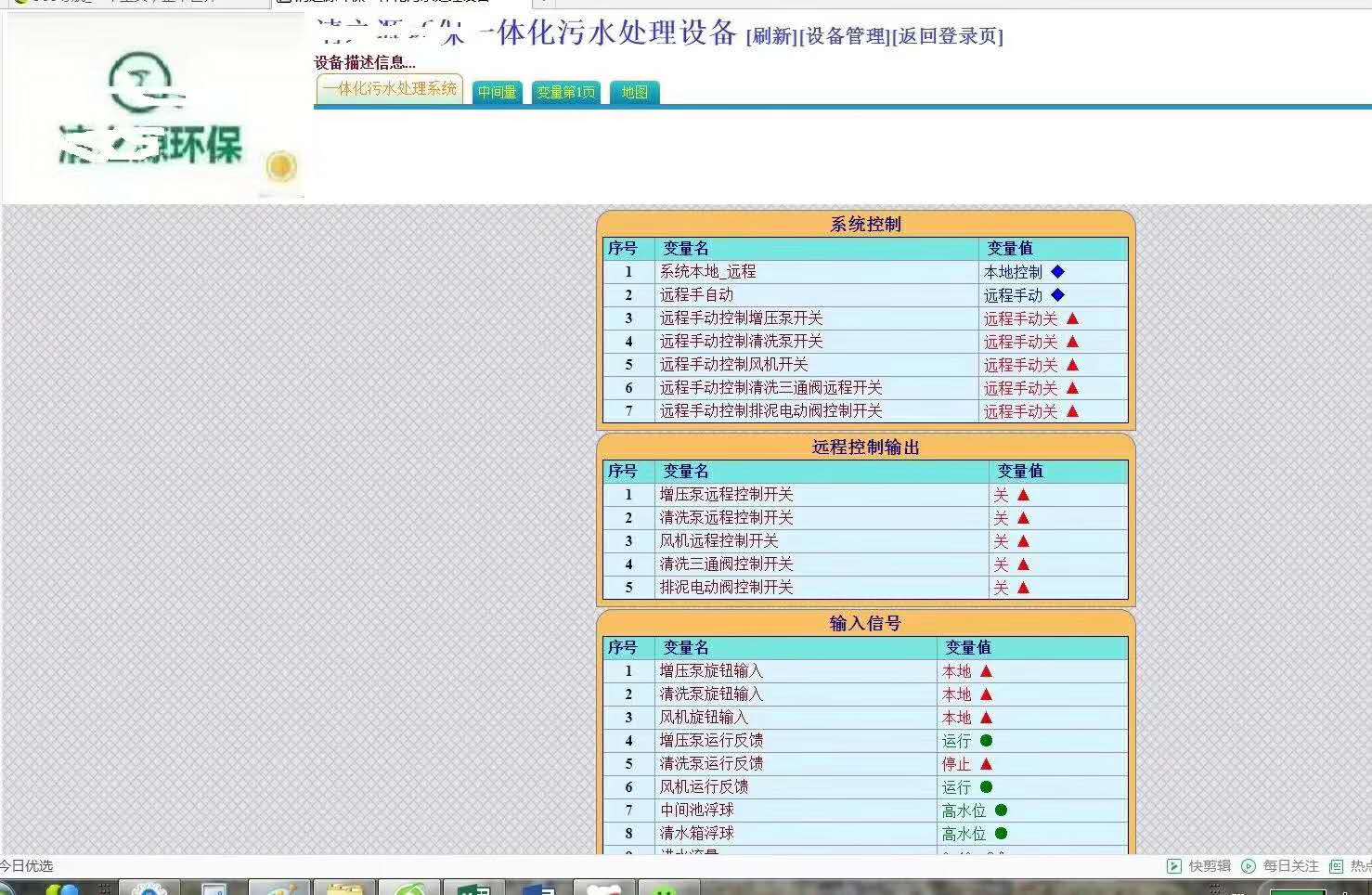
Task: Click green circle for 增压泵运行反馈
Action: tap(986, 741)
